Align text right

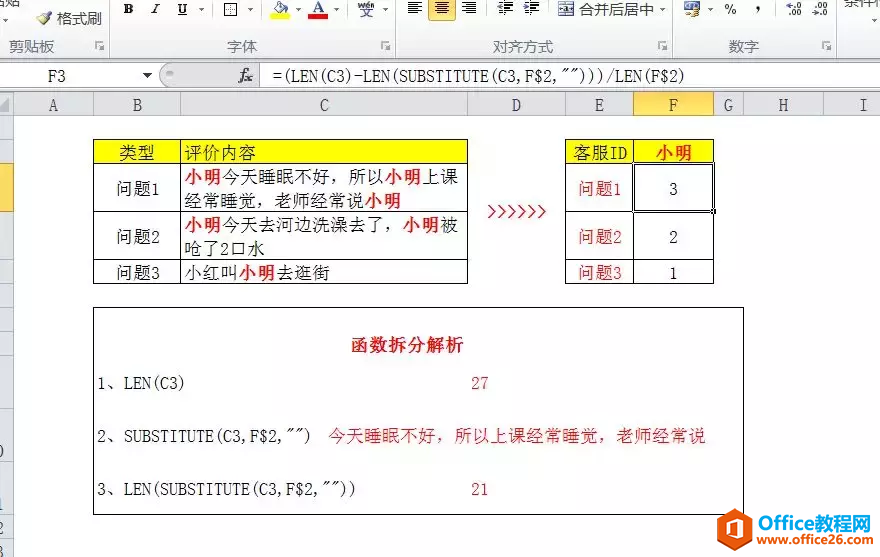pos(469,8)
